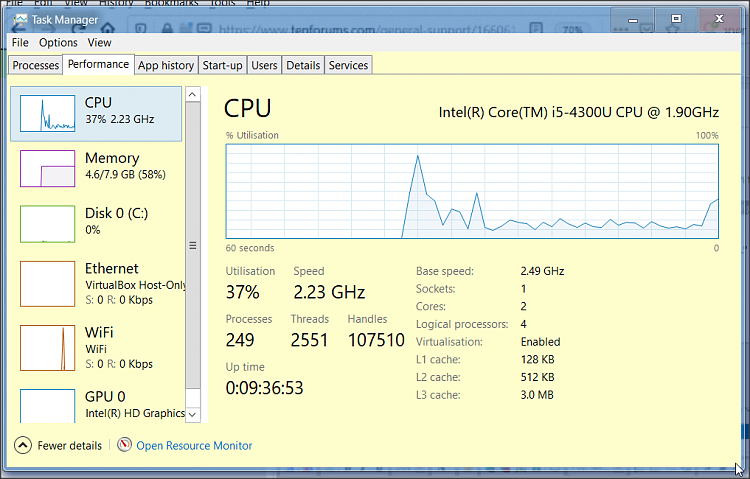Go to the Start-up tab
This screenshot has width=750, height=479.
click(x=222, y=65)
